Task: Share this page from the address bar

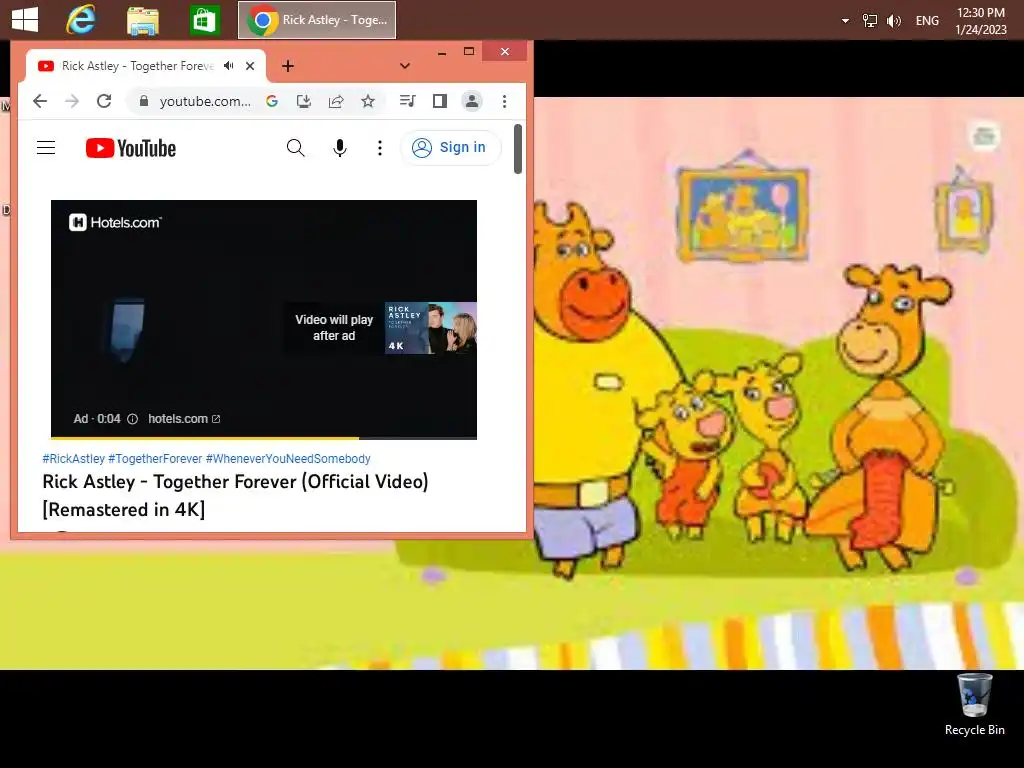Action: (336, 101)
